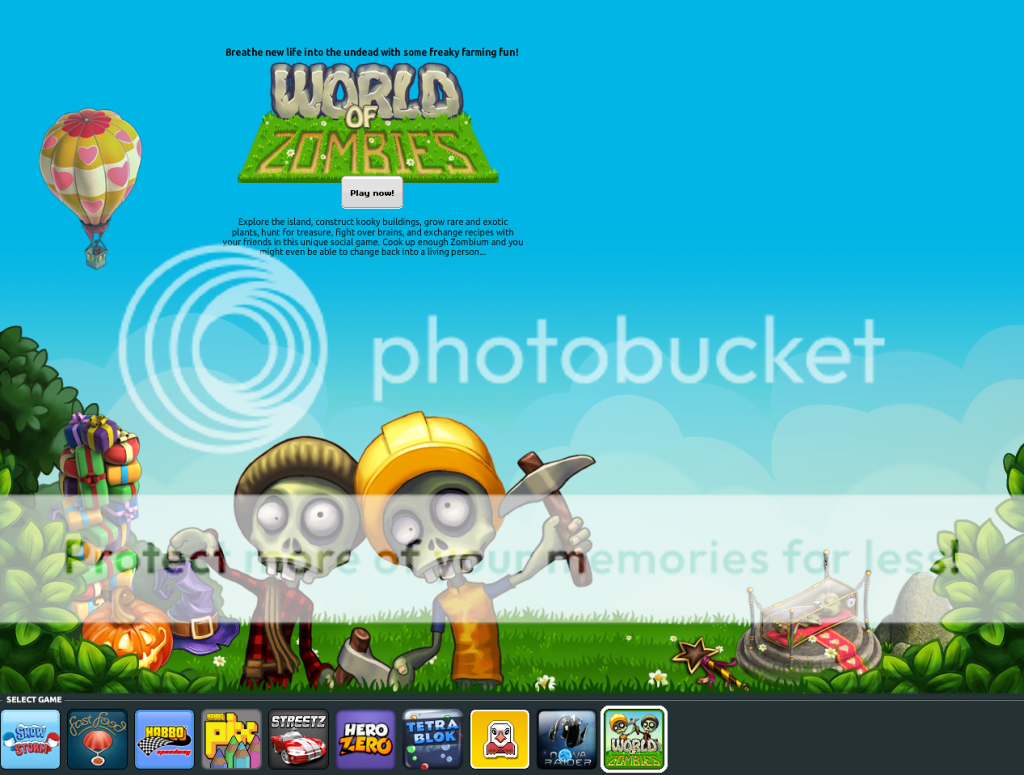Open the Nova Raider game icon
Screen dimensions: 1024x775
tap(566, 739)
